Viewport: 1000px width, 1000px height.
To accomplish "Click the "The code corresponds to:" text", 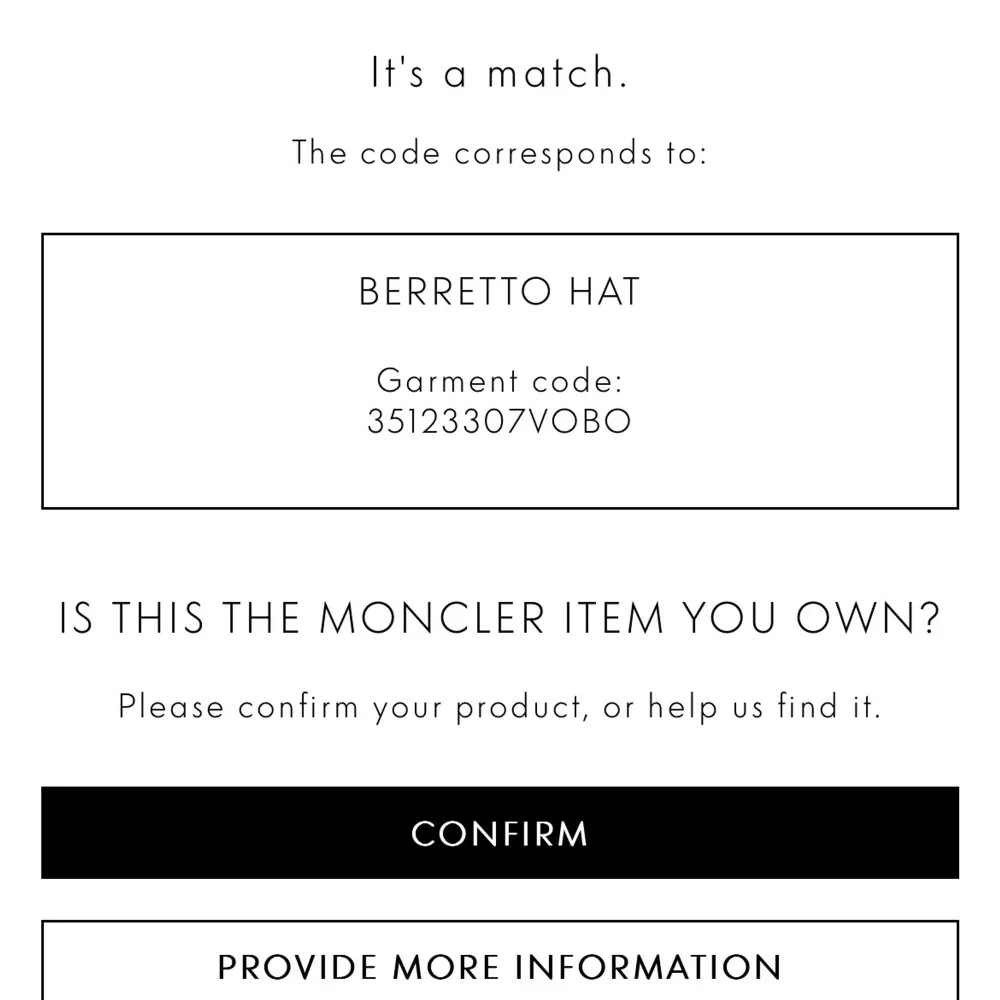I will 499,153.
